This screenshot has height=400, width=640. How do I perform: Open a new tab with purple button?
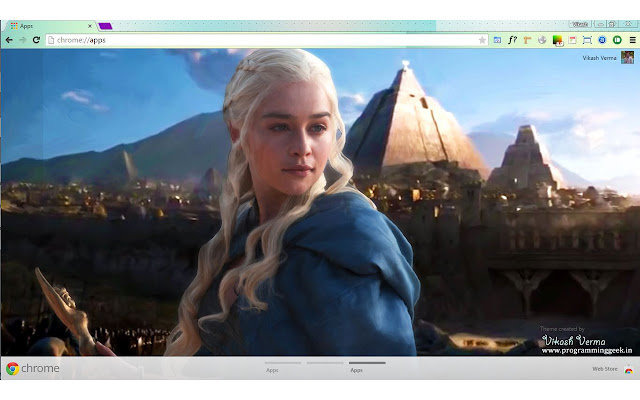click(x=105, y=26)
